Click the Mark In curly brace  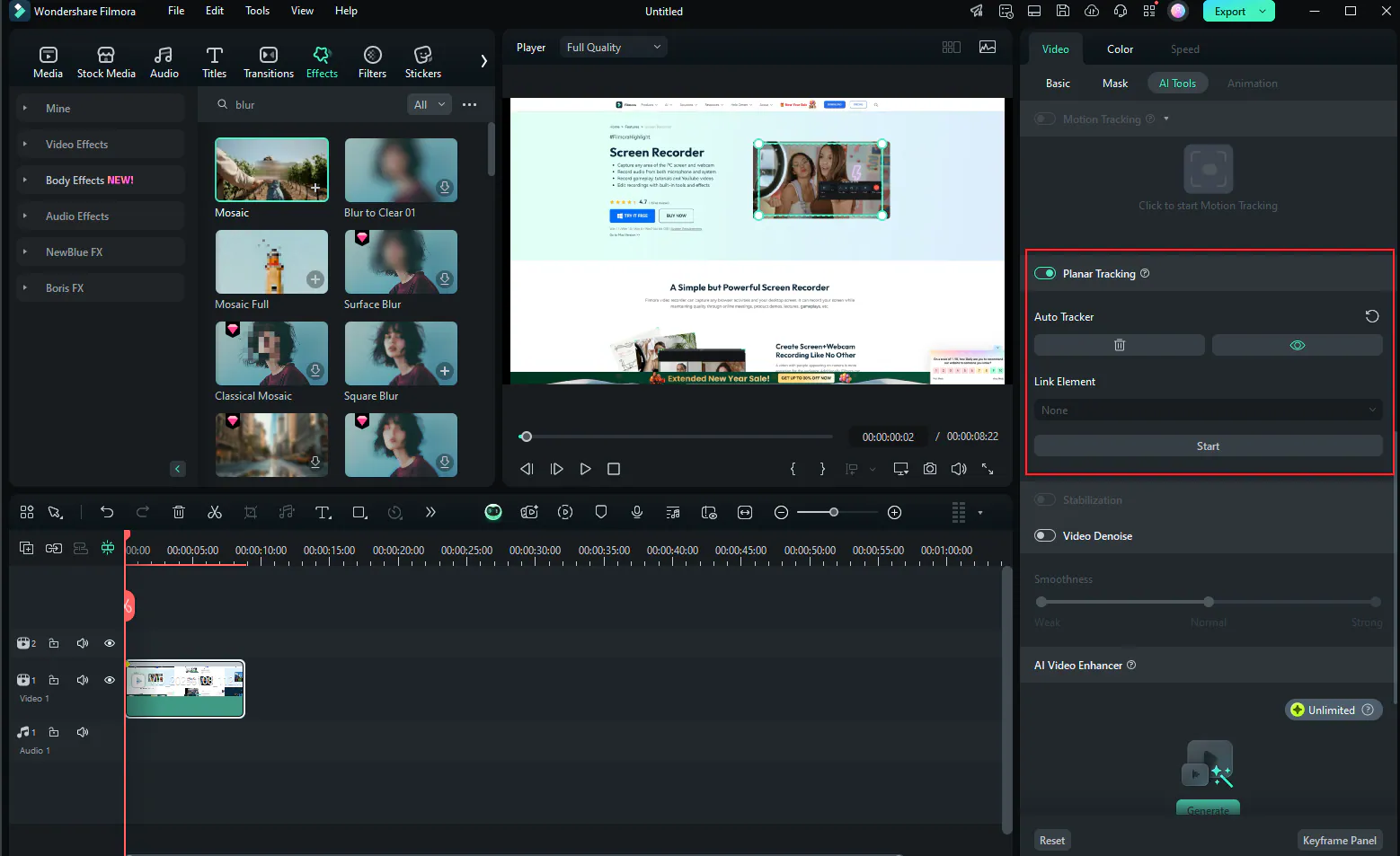point(793,469)
